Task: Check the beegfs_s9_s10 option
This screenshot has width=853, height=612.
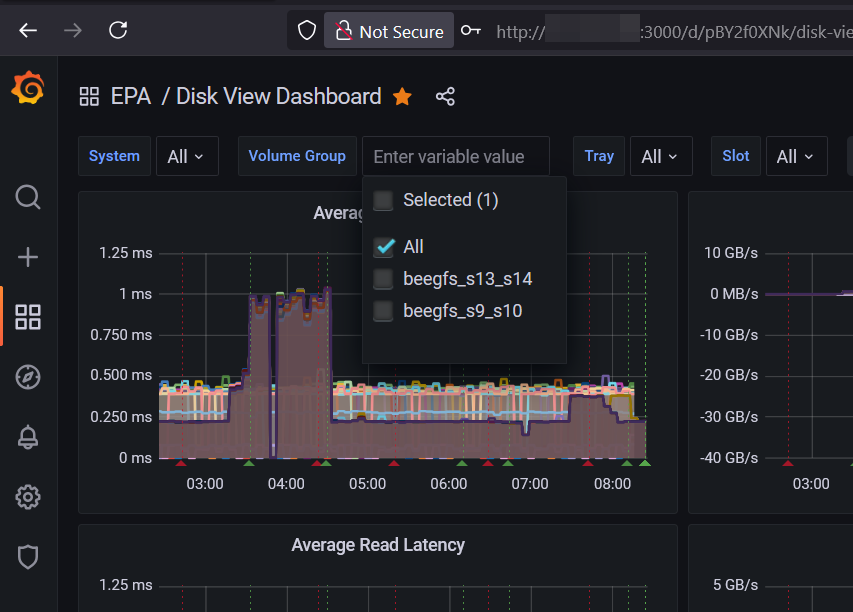Action: [x=383, y=311]
